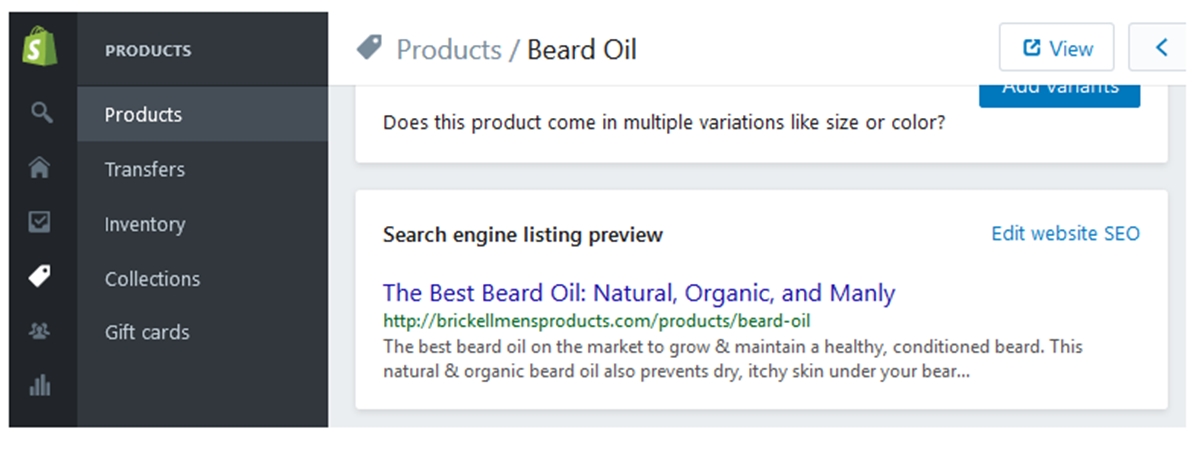Screen dimensions: 1200x449
Task: Click the Shopify bag logo
Action: point(40,47)
